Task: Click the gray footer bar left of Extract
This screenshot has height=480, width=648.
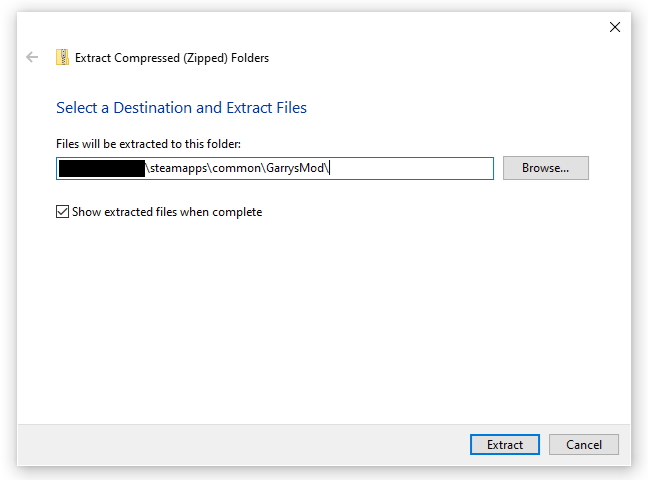Action: [x=240, y=444]
